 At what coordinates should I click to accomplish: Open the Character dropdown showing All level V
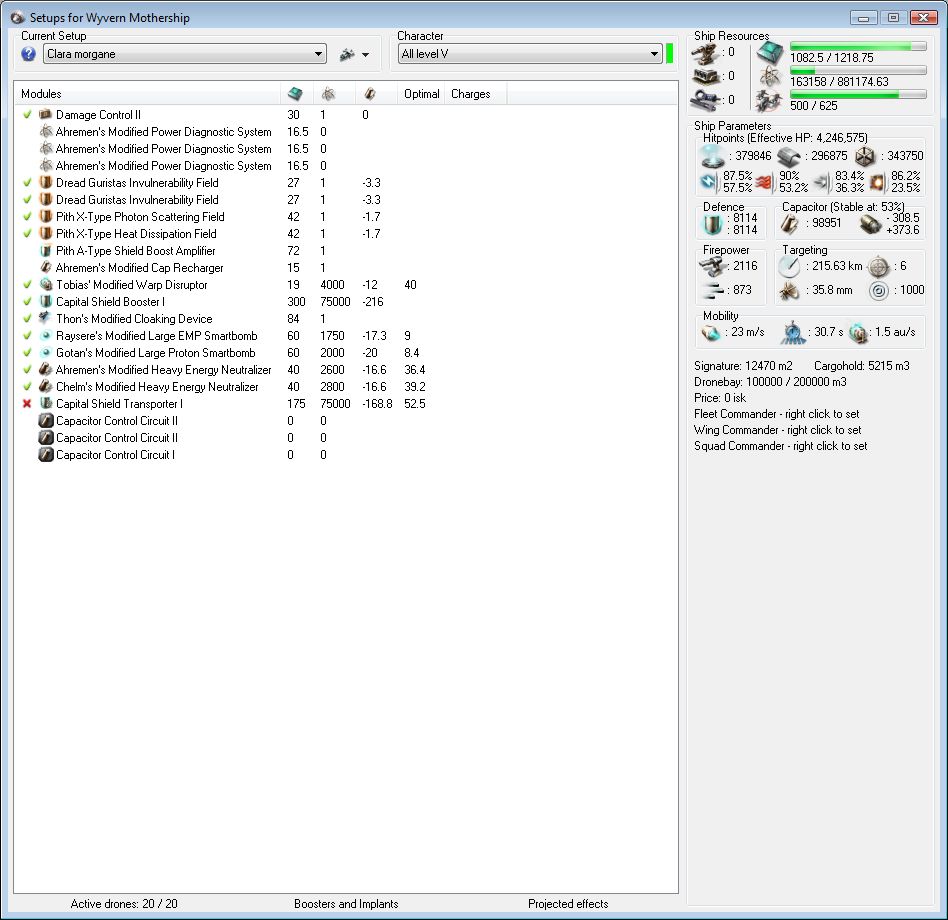click(x=530, y=54)
